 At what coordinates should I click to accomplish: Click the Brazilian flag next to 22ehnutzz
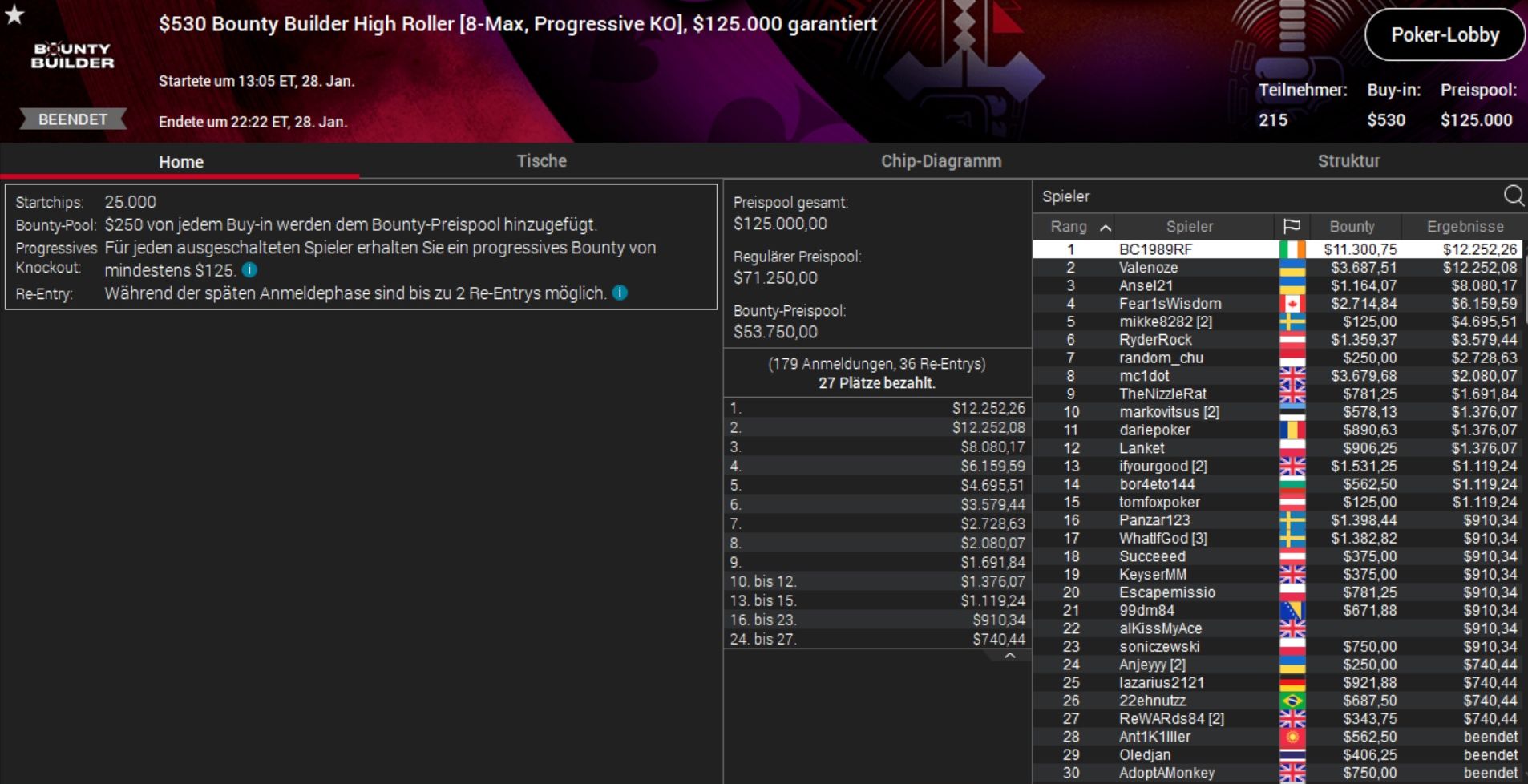1292,701
